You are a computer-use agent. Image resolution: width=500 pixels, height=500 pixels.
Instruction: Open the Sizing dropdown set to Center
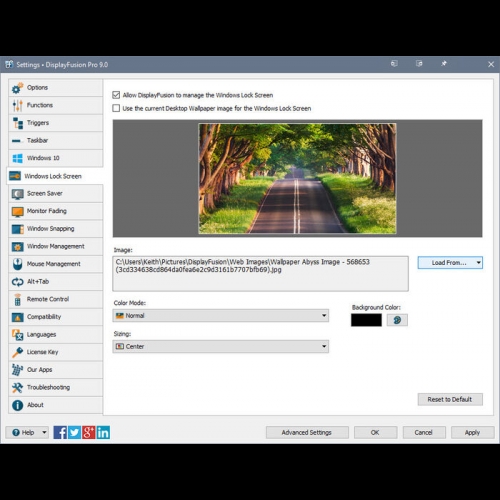(x=221, y=346)
